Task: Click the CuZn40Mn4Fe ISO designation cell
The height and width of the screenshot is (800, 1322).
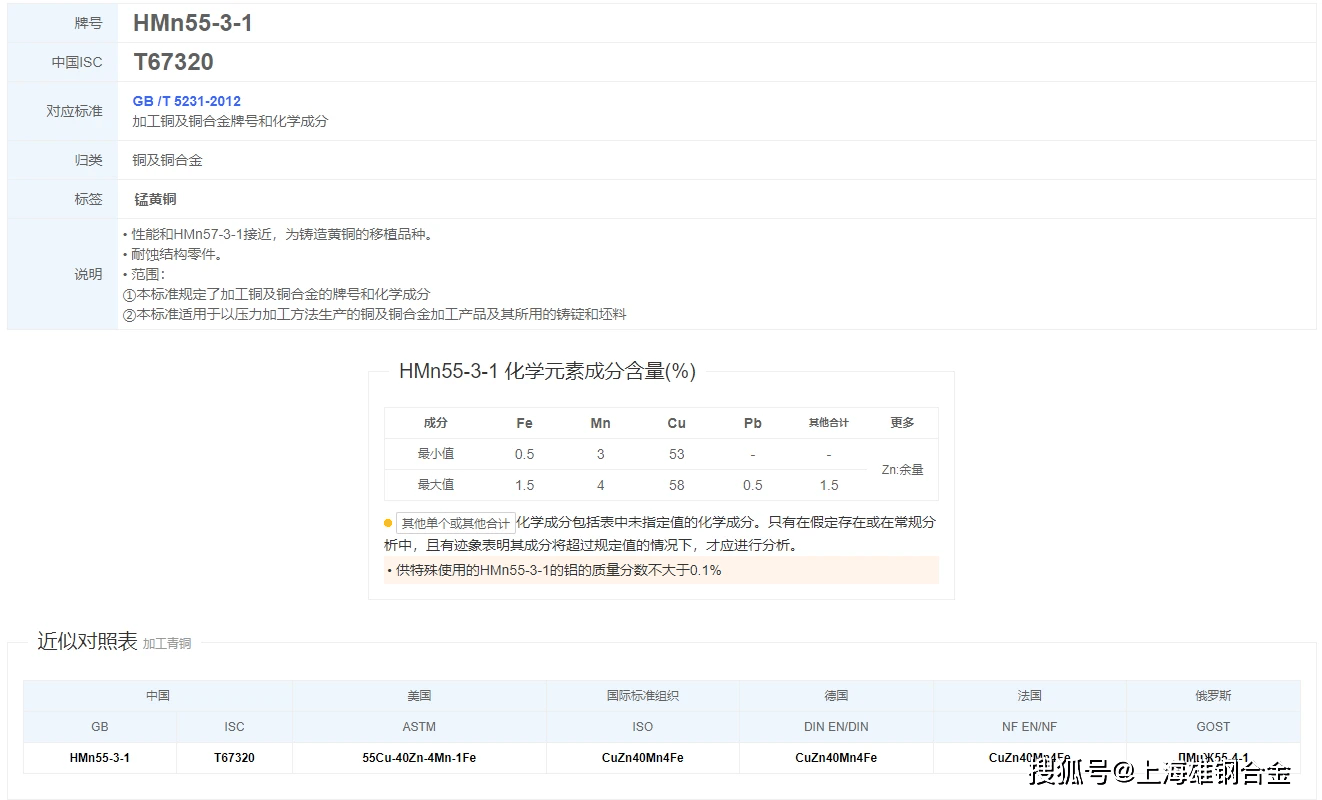Action: [642, 757]
